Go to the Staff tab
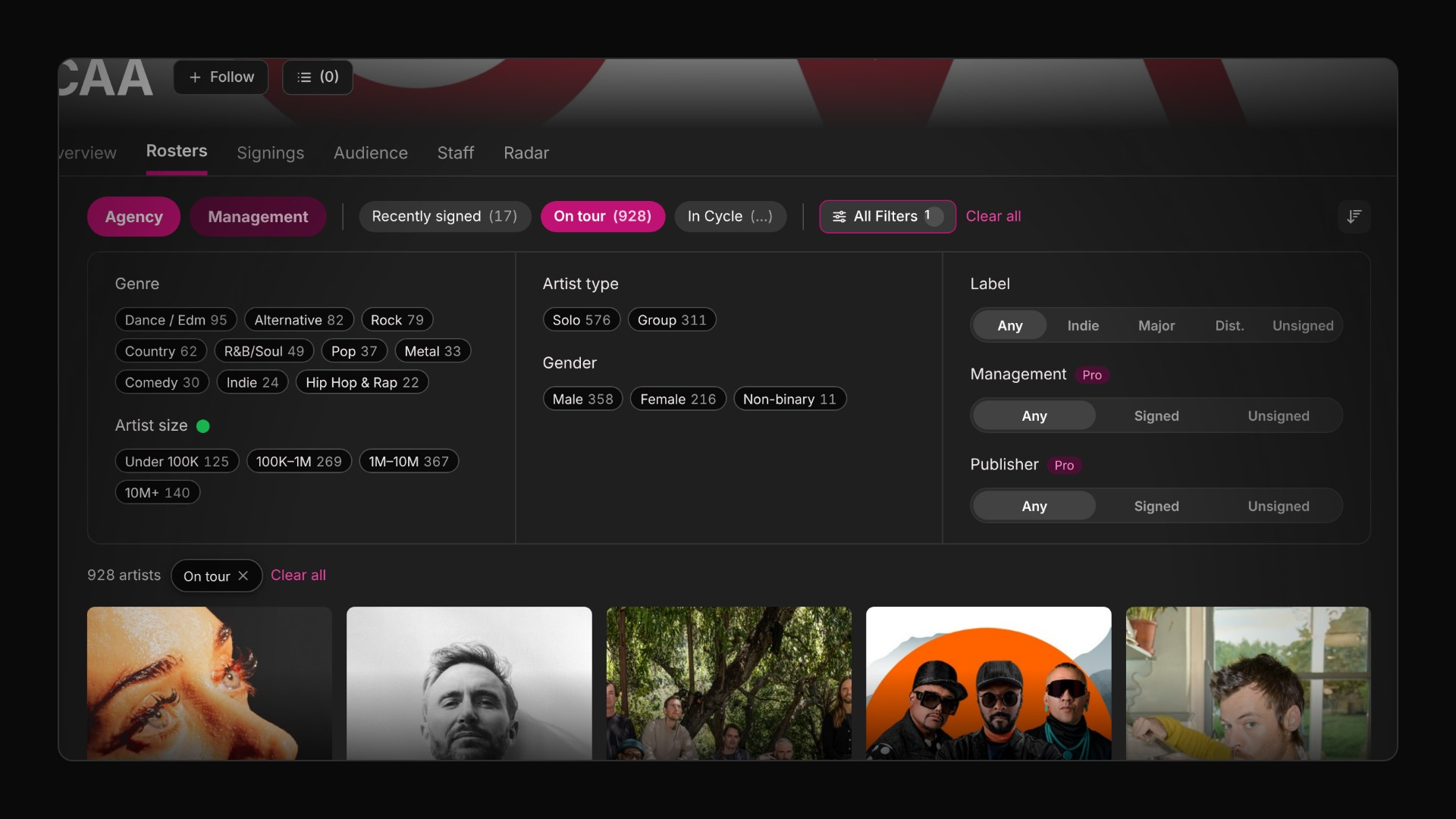Screen dimensions: 1456x819 456,152
